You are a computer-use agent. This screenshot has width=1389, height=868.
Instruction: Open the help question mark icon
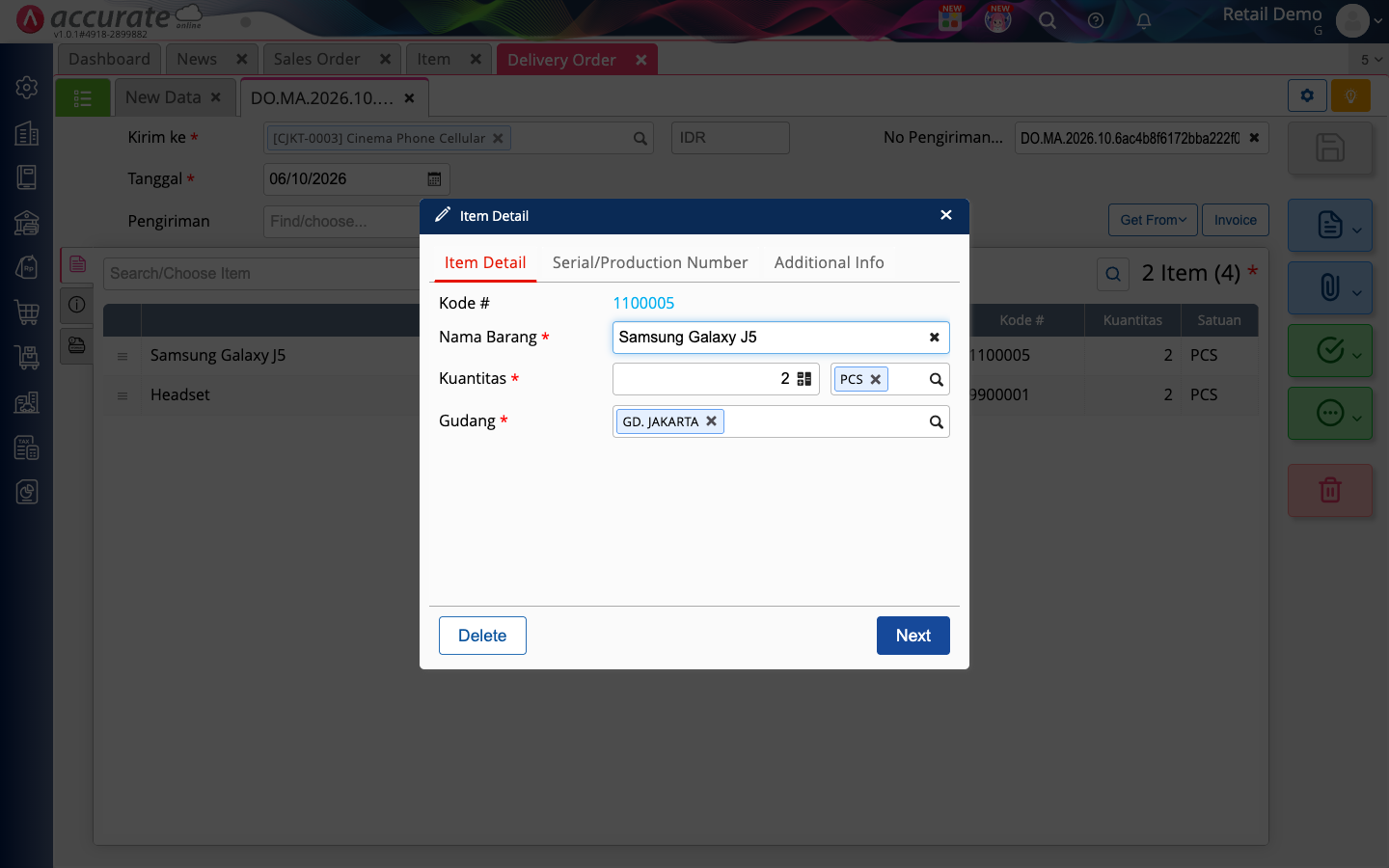[1096, 20]
